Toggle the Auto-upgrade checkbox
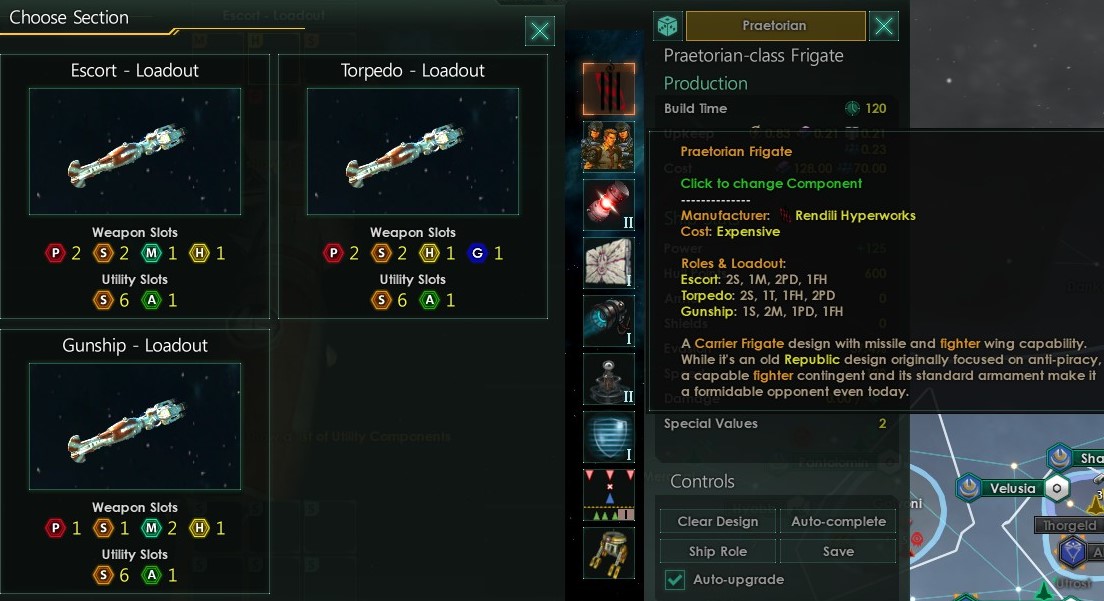The image size is (1104, 601). [675, 579]
